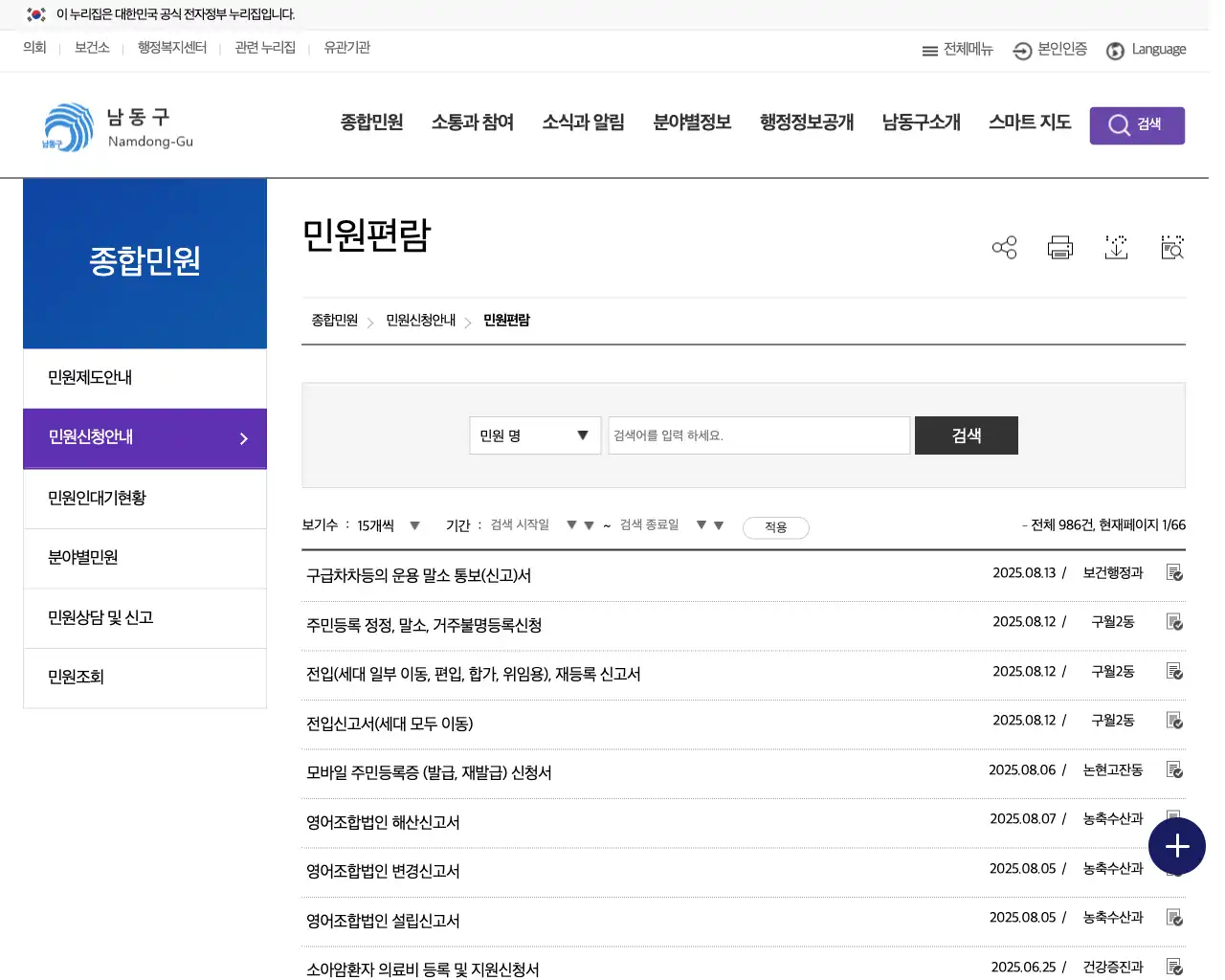
Task: Click the search keyword input field
Action: pyautogui.click(x=758, y=434)
